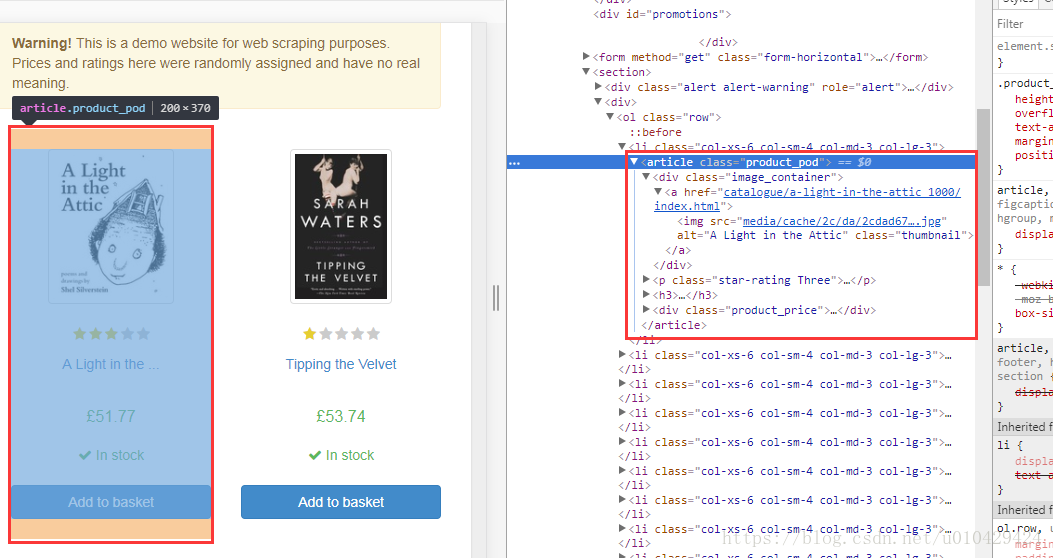Expand the h3 node in the DOM tree
Image resolution: width=1053 pixels, height=558 pixels.
[x=646, y=295]
